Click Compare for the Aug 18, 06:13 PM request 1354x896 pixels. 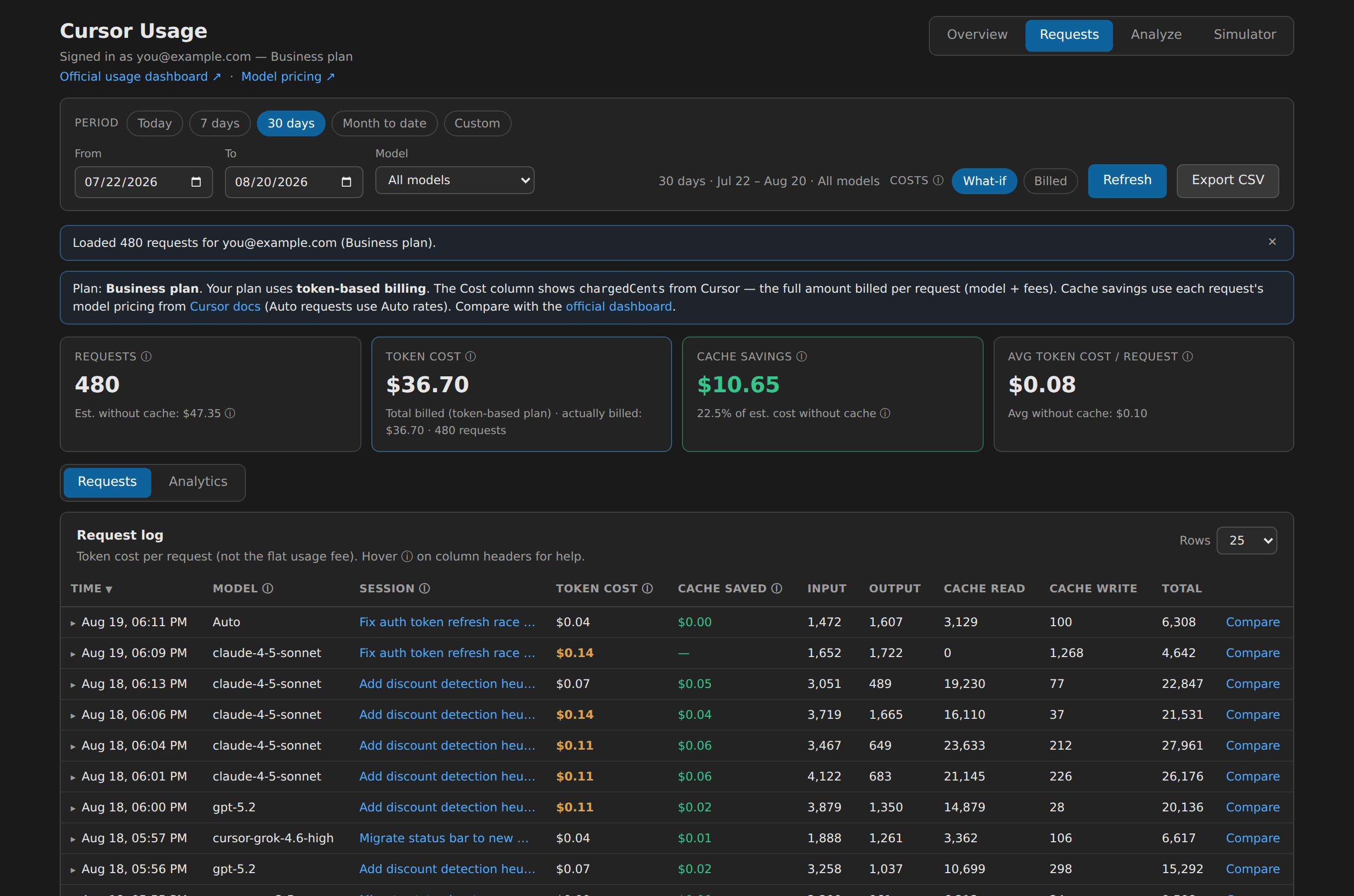click(1252, 684)
